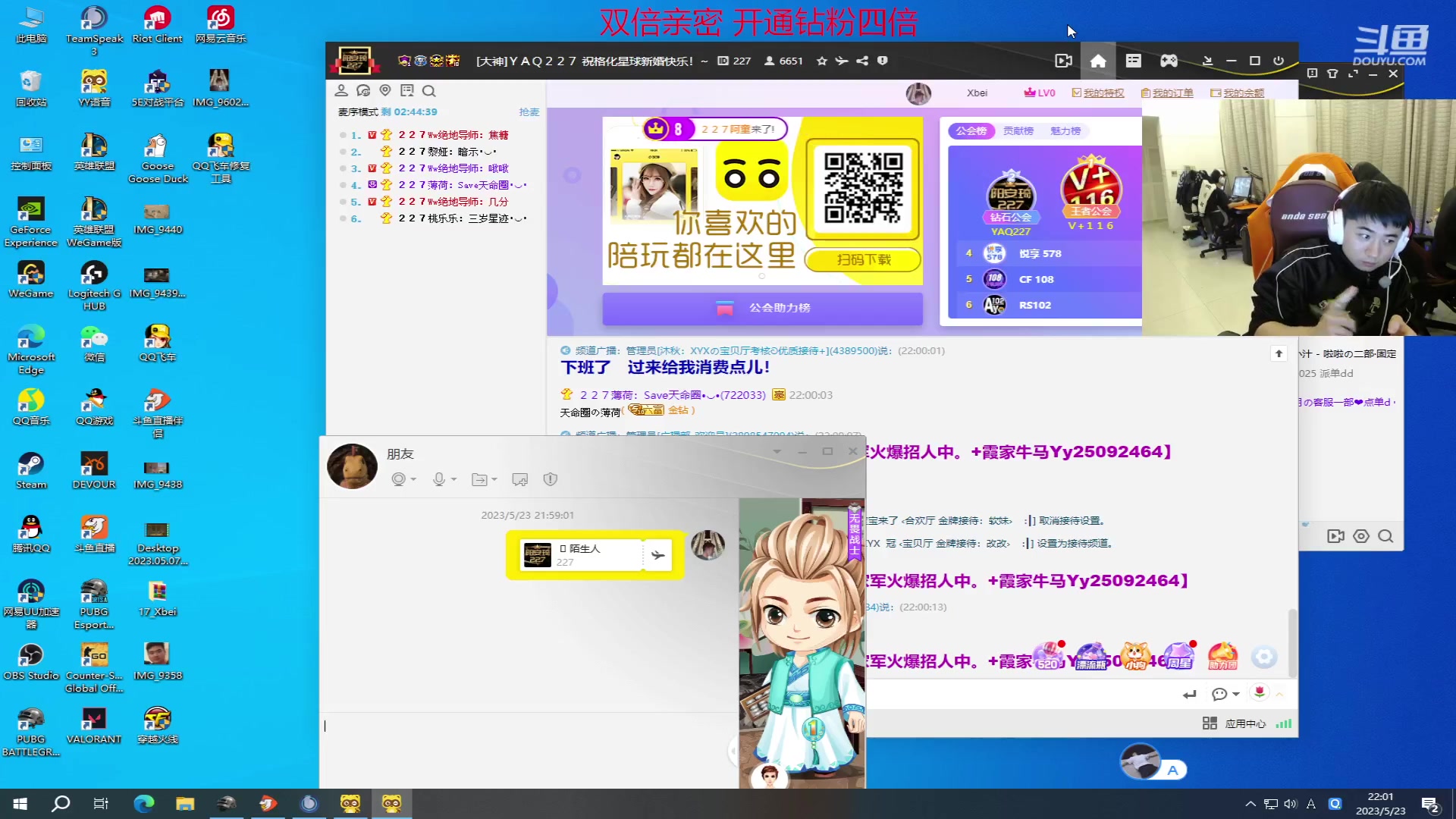
Task: Switch to the 贡献榜 tab
Action: [1018, 130]
